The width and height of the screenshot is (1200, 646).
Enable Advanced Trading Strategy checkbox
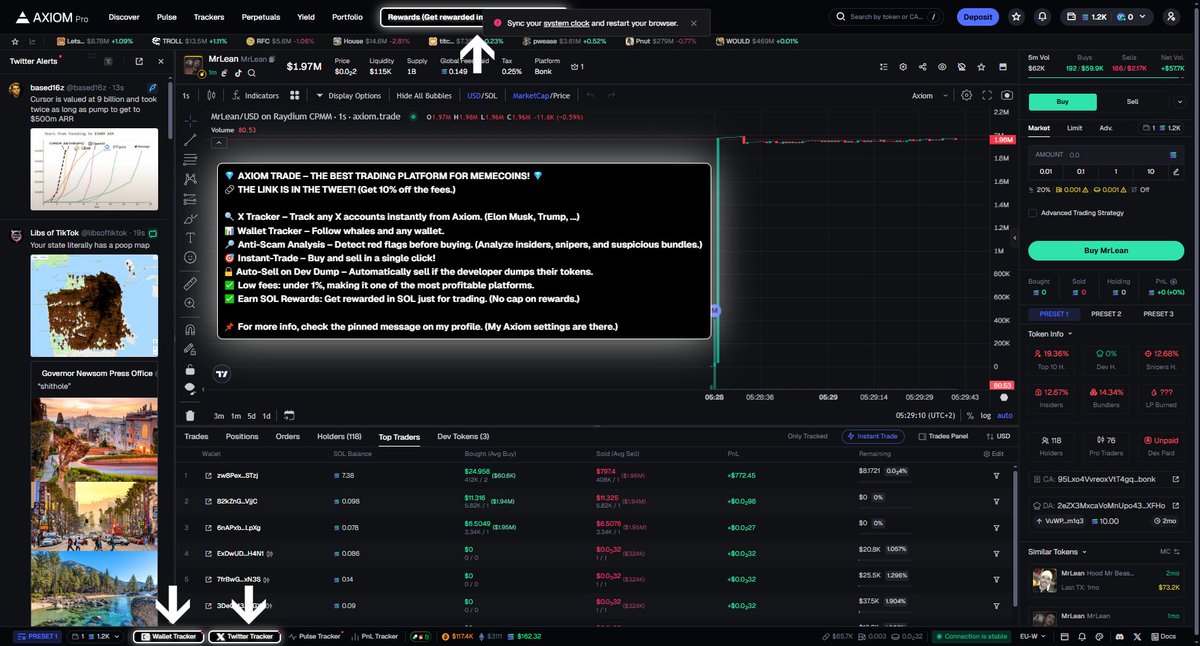pyautogui.click(x=1032, y=213)
